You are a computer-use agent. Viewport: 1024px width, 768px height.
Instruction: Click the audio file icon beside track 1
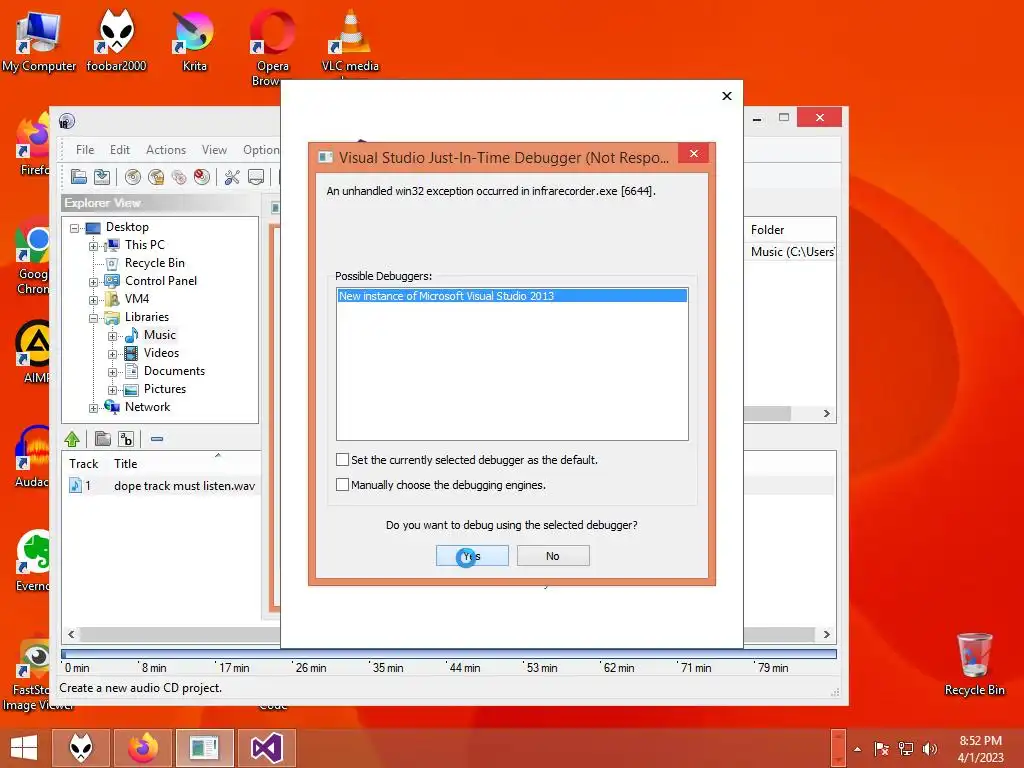[75, 485]
